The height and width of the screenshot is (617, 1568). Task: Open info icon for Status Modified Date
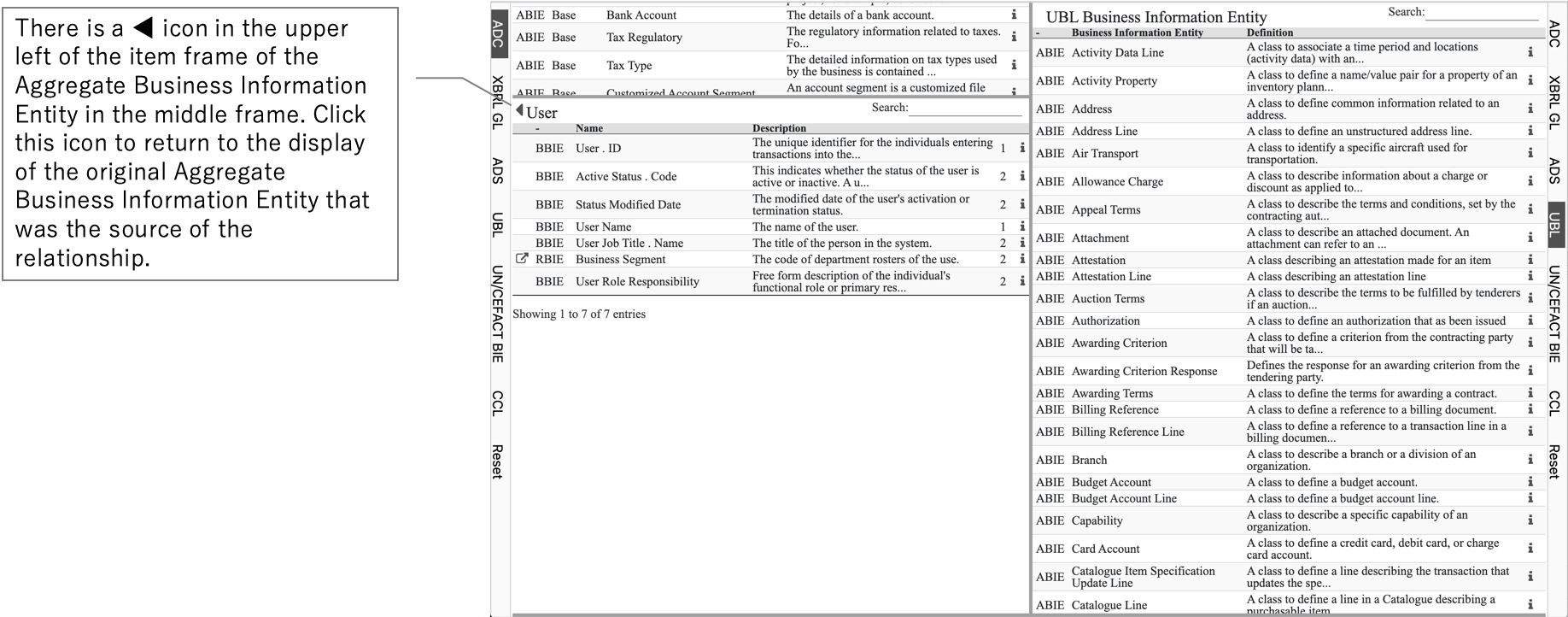click(1021, 204)
